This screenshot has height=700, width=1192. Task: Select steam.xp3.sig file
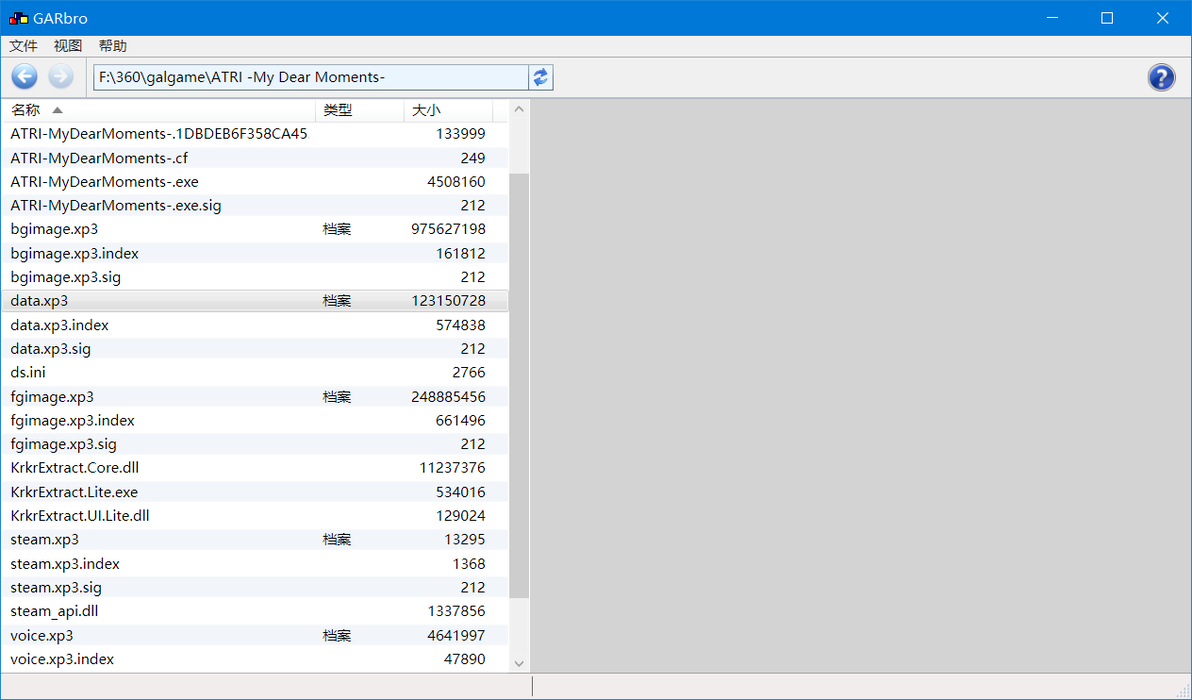[x=255, y=588]
